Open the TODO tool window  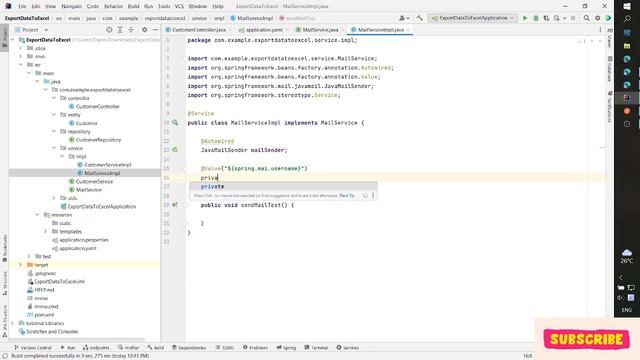pyautogui.click(x=225, y=347)
